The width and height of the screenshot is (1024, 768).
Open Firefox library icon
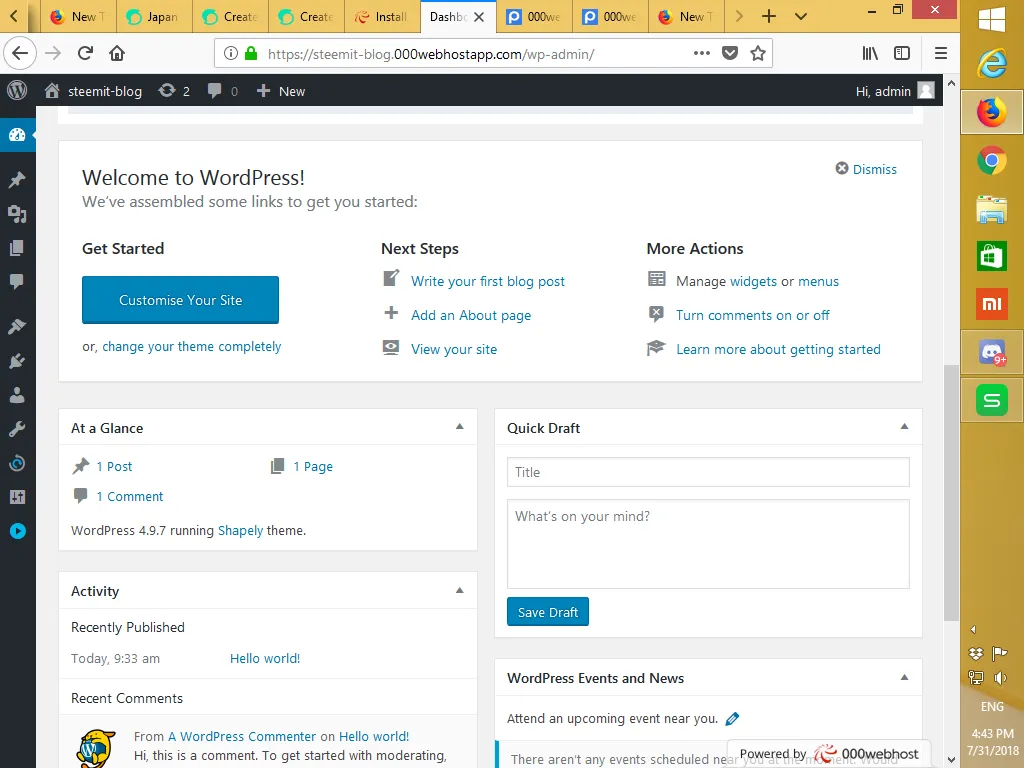(870, 53)
